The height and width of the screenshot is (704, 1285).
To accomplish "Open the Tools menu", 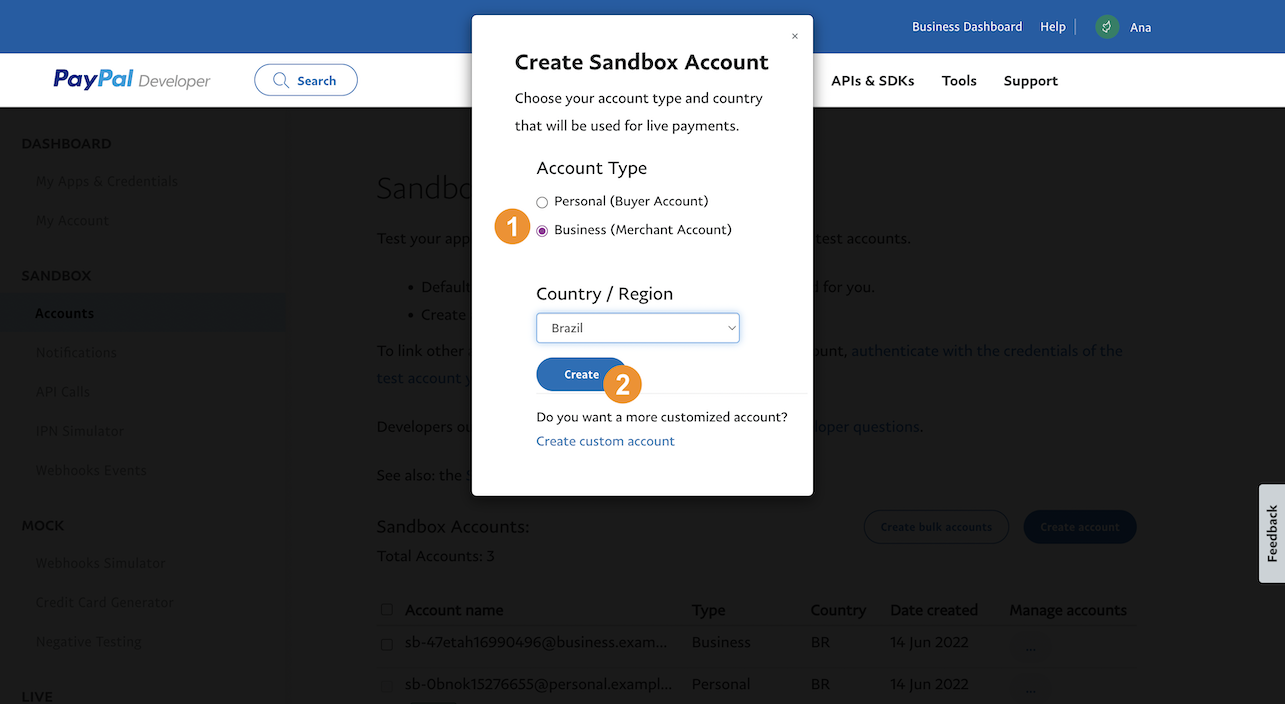I will pos(959,80).
